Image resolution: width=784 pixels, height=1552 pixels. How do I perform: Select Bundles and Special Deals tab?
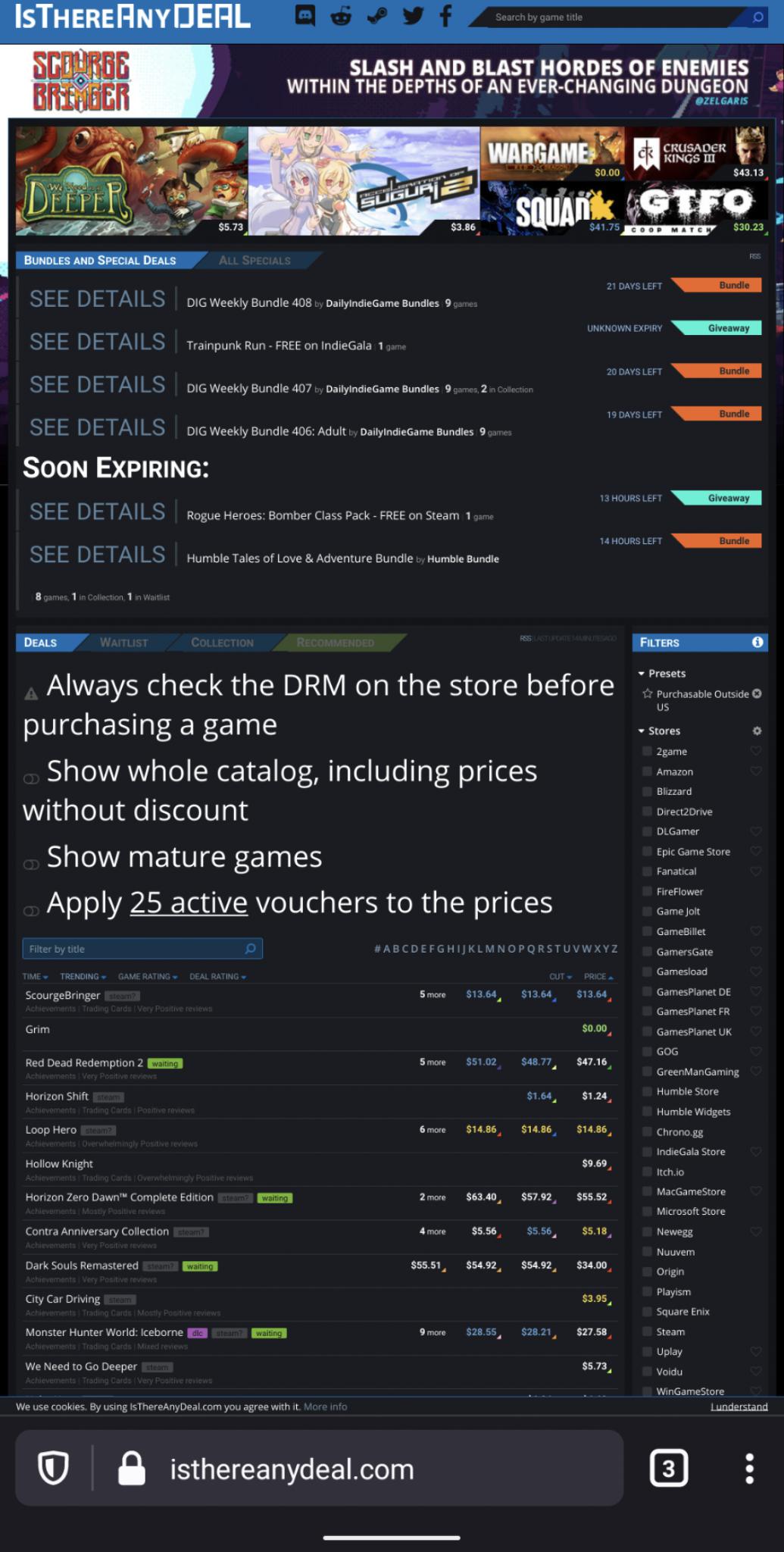coord(100,260)
